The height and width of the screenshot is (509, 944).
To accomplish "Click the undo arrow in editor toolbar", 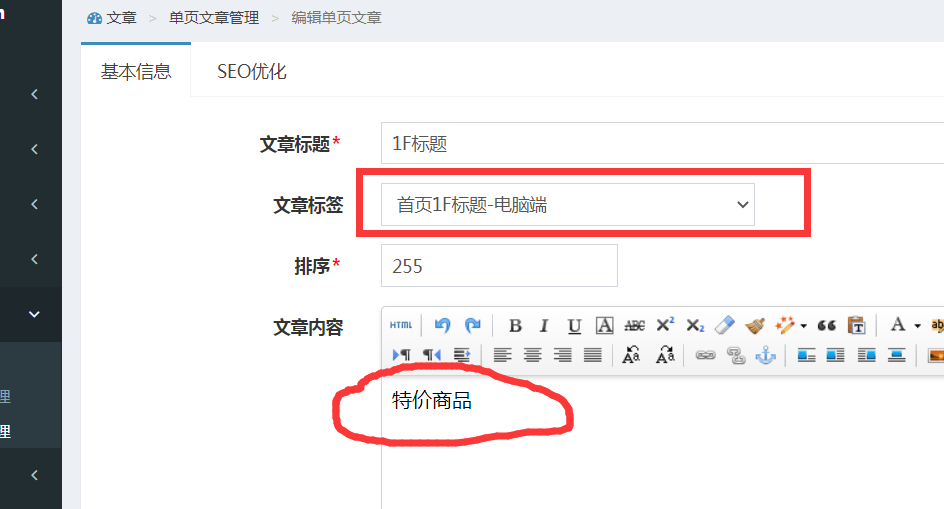I will (x=443, y=325).
